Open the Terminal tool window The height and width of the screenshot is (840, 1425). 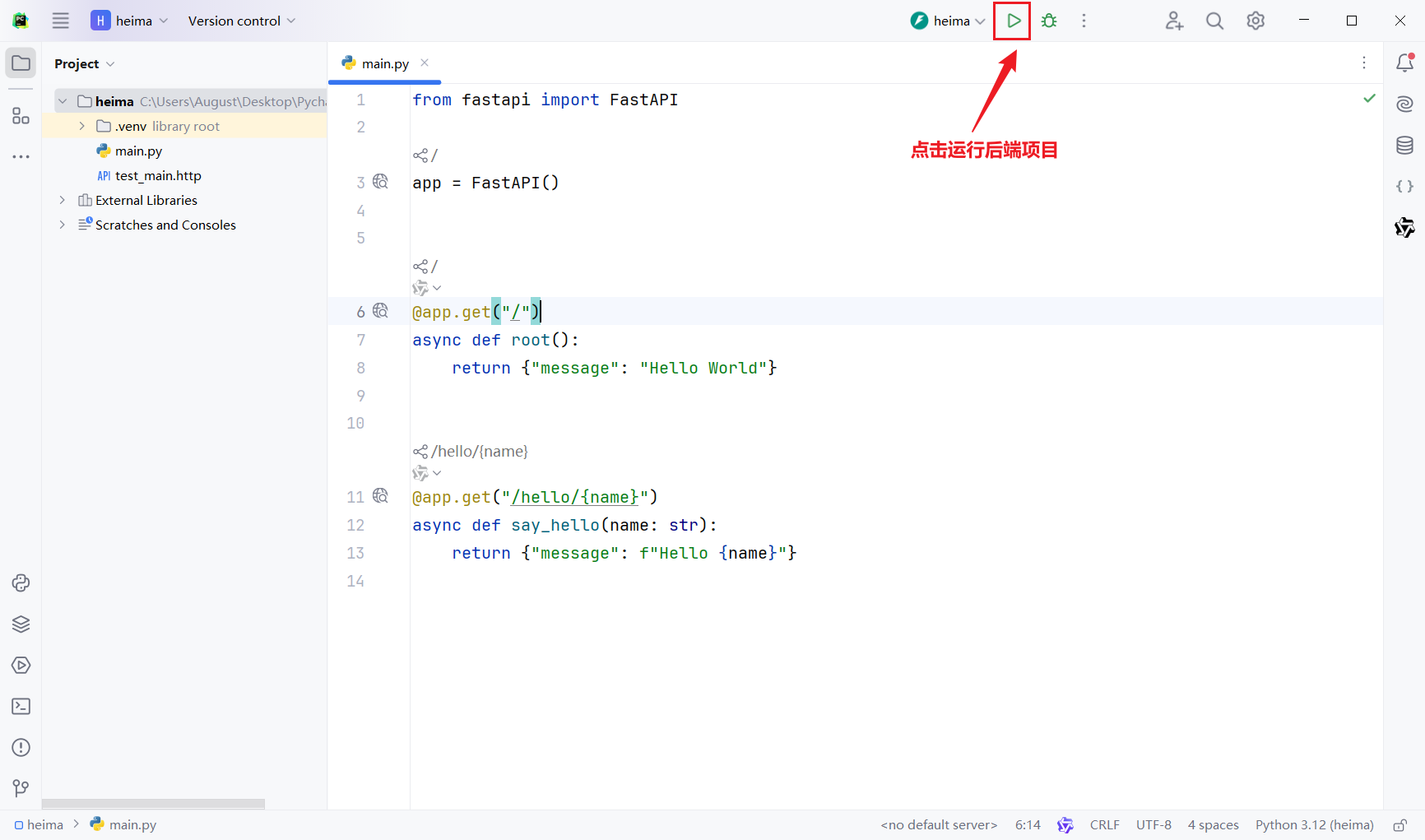tap(21, 707)
